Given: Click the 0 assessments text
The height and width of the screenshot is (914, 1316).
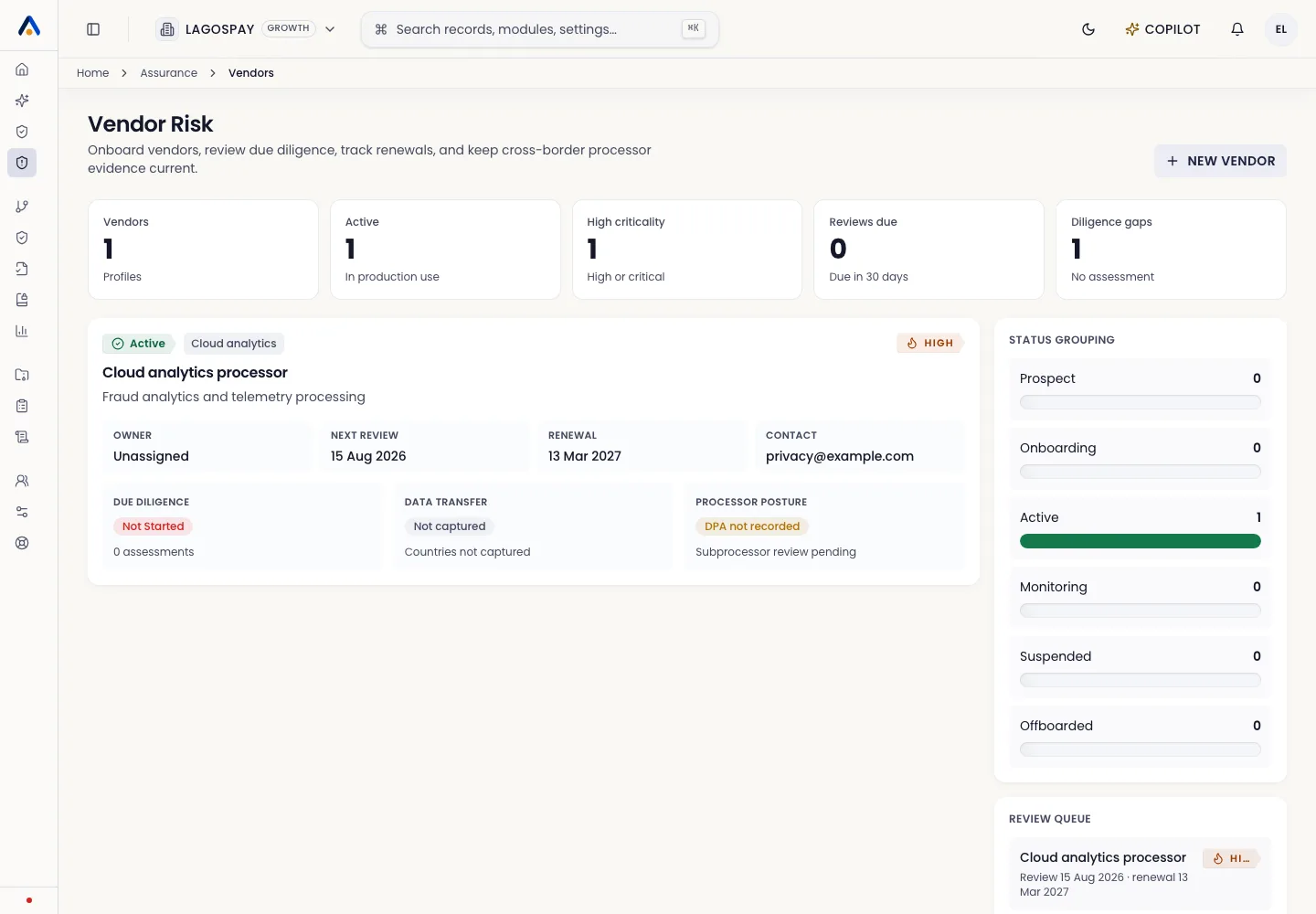Looking at the screenshot, I should click(x=154, y=552).
